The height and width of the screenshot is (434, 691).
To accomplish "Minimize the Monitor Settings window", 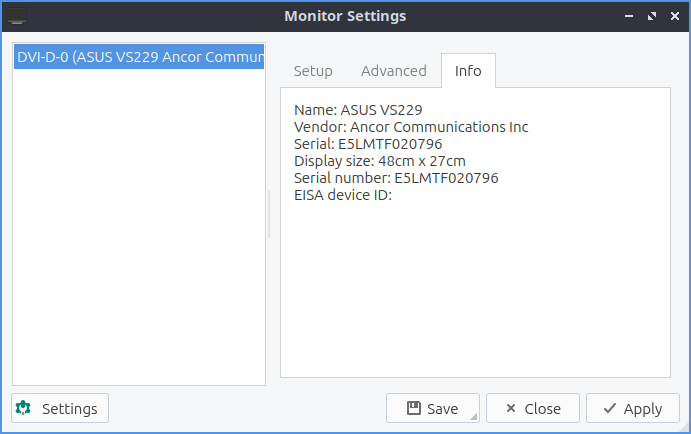I will (630, 17).
